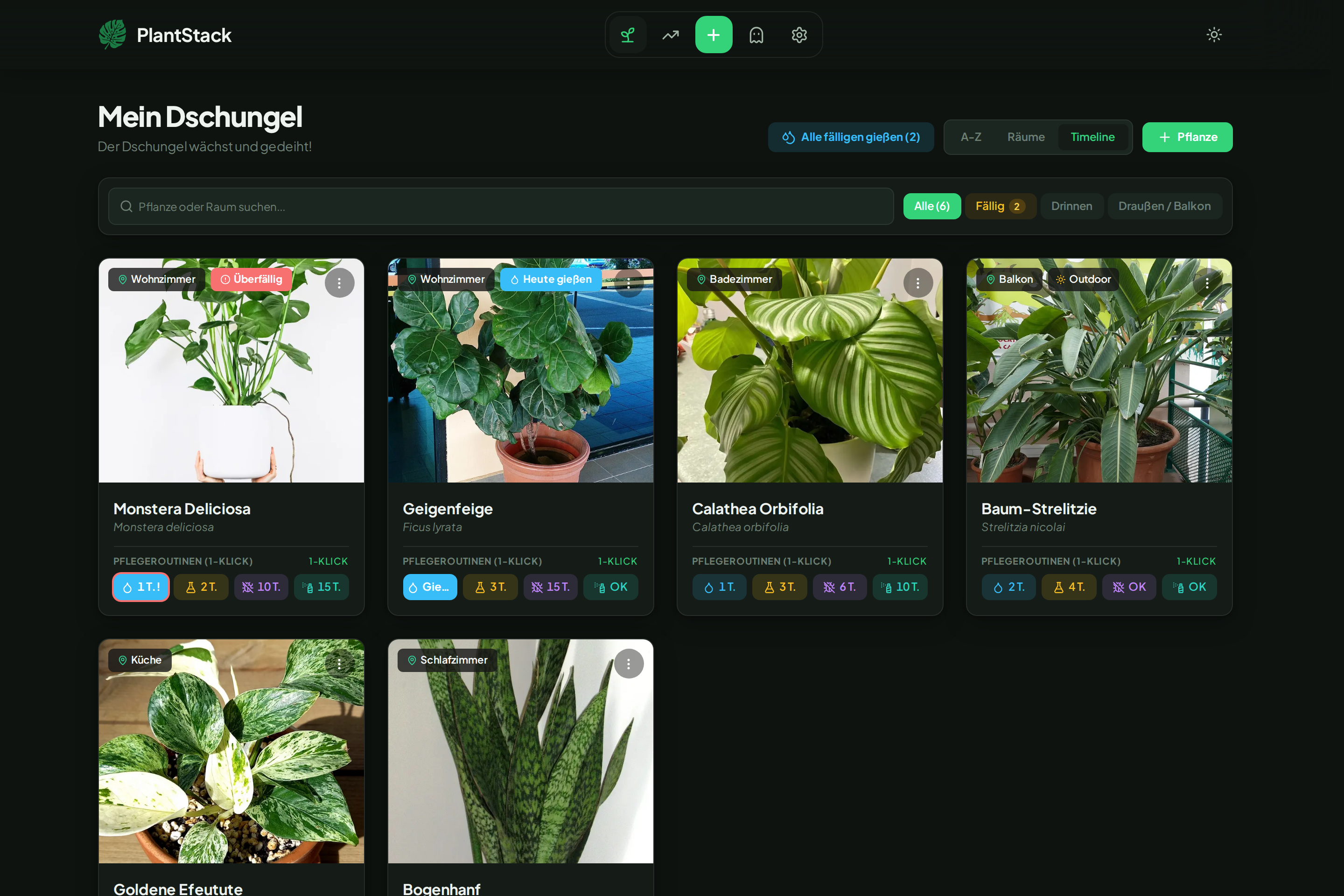
Task: Filter plants by Drinnen
Action: pyautogui.click(x=1071, y=206)
